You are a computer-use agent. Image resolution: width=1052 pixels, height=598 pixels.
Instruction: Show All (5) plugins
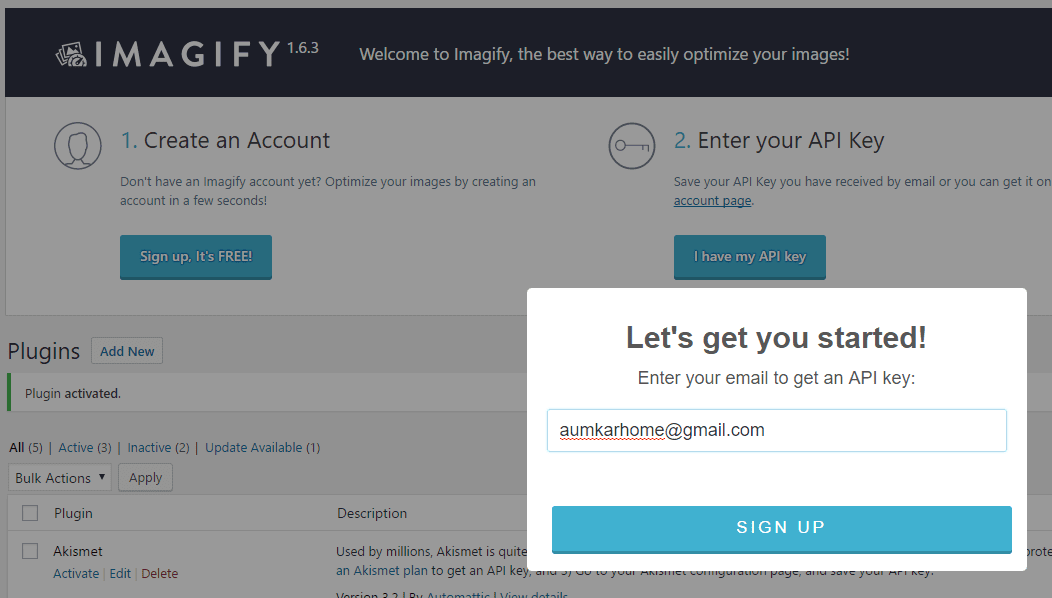point(26,448)
